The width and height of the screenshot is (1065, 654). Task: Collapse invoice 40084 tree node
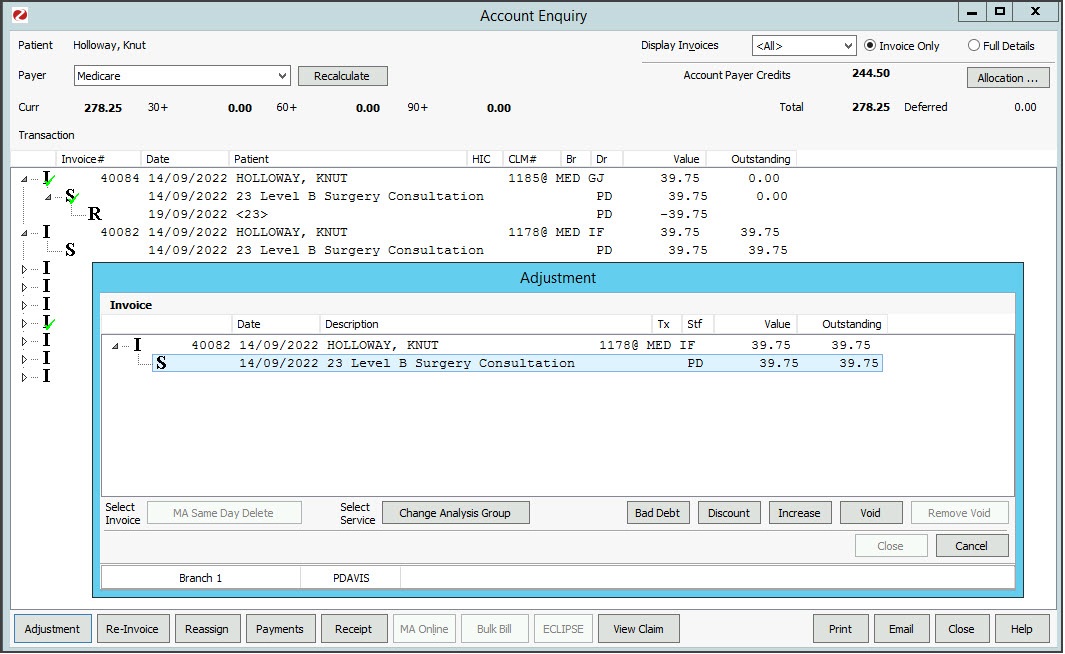point(24,179)
